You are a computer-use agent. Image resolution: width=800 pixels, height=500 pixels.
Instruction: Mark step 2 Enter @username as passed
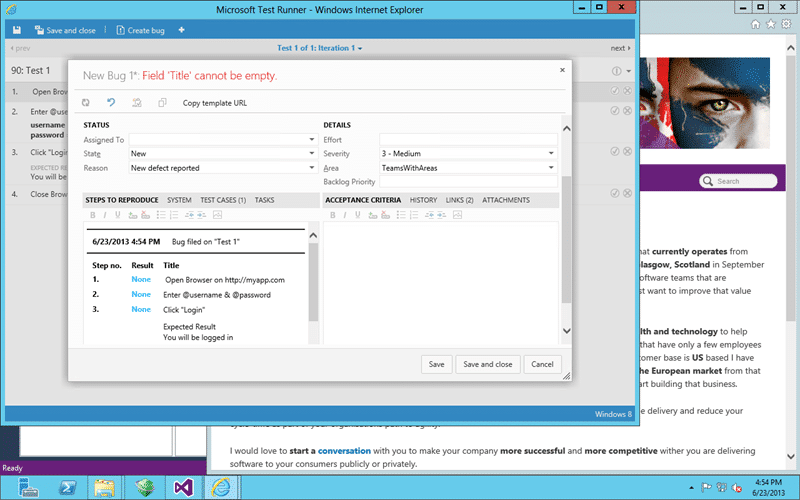(x=615, y=111)
